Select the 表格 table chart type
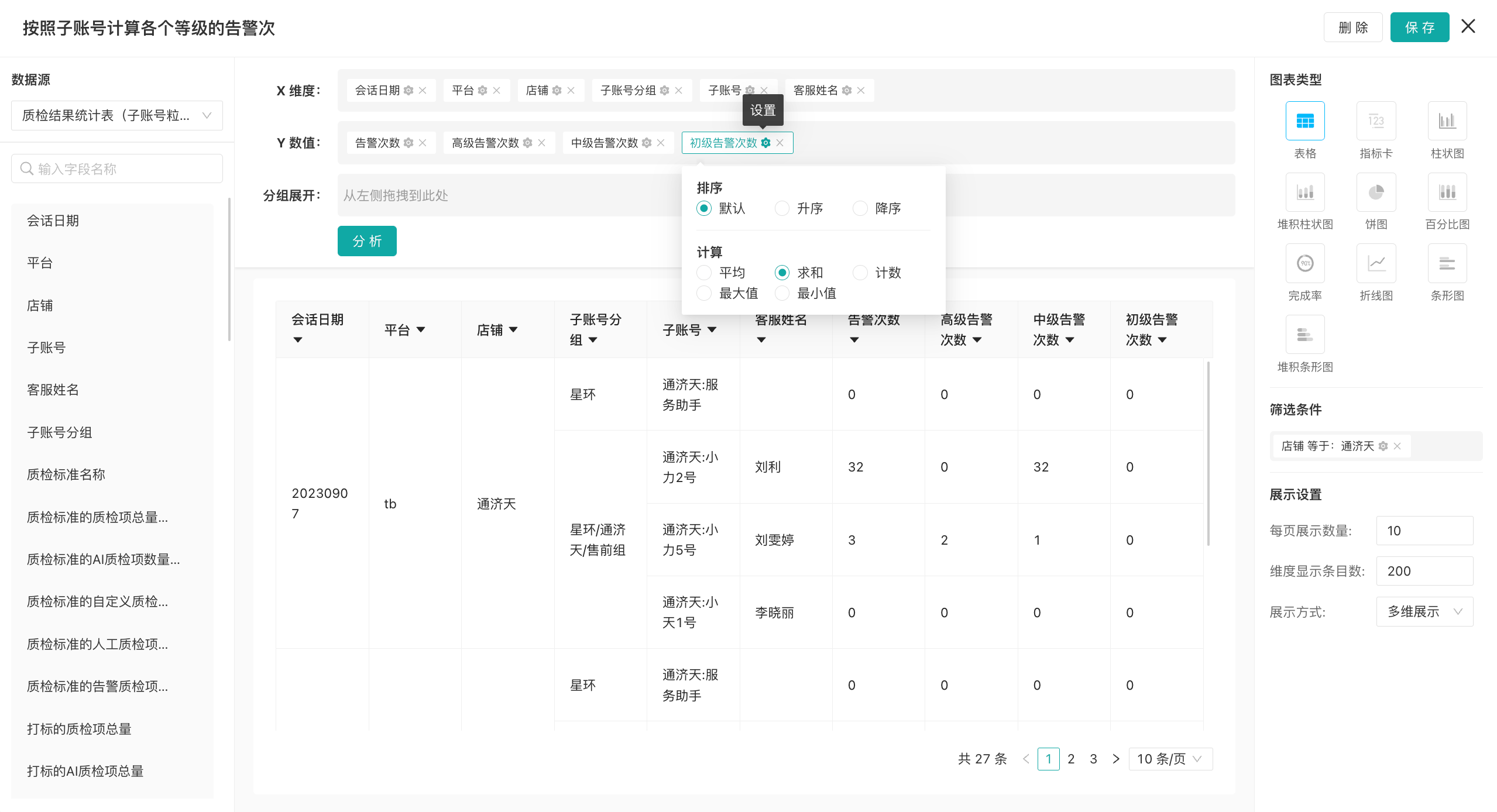This screenshot has width=1497, height=812. (1304, 121)
